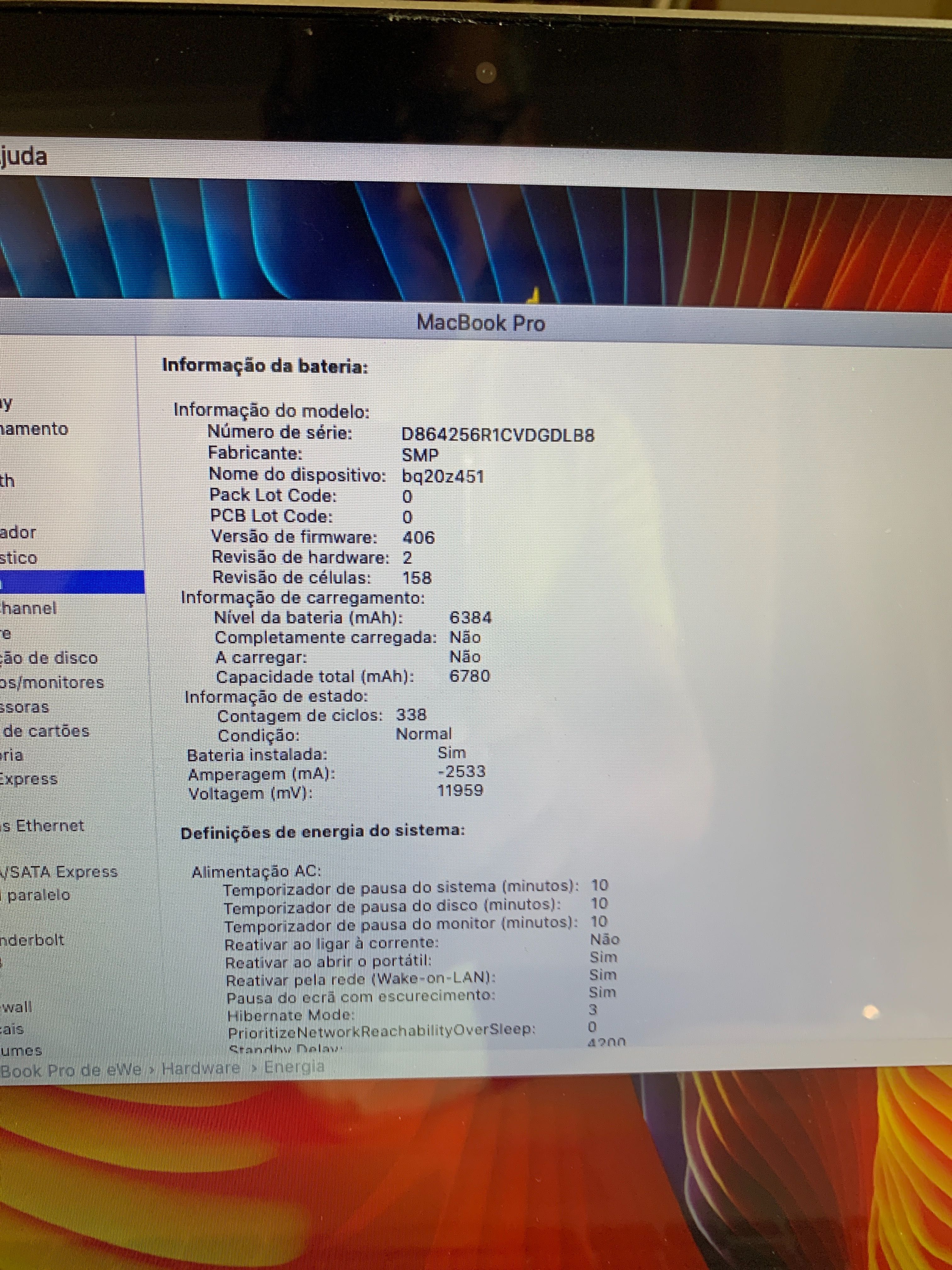Screen dimensions: 952x1270
Task: Click firmware version value 406
Action: [x=418, y=537]
